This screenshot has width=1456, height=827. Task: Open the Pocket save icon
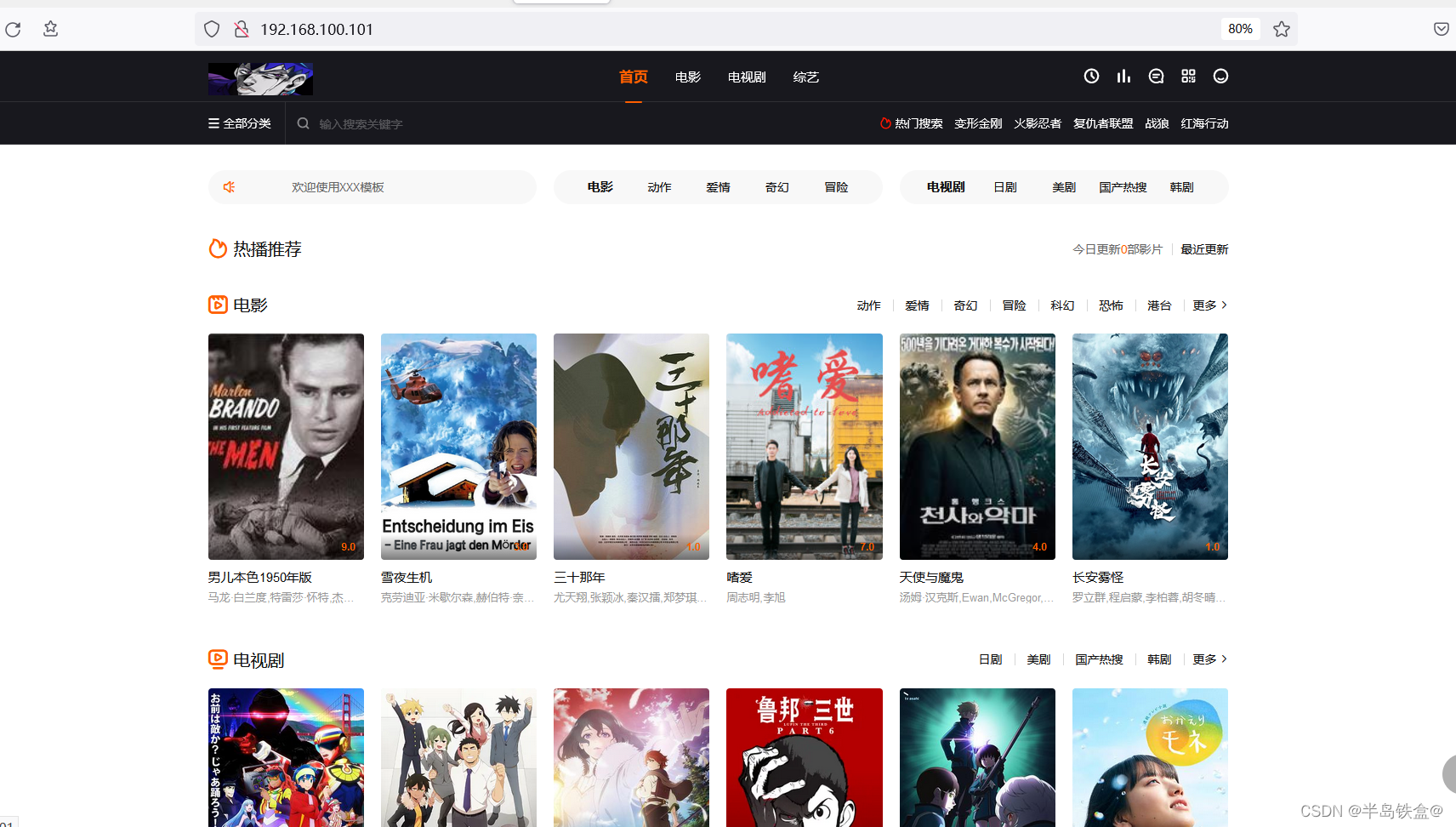point(1442,30)
